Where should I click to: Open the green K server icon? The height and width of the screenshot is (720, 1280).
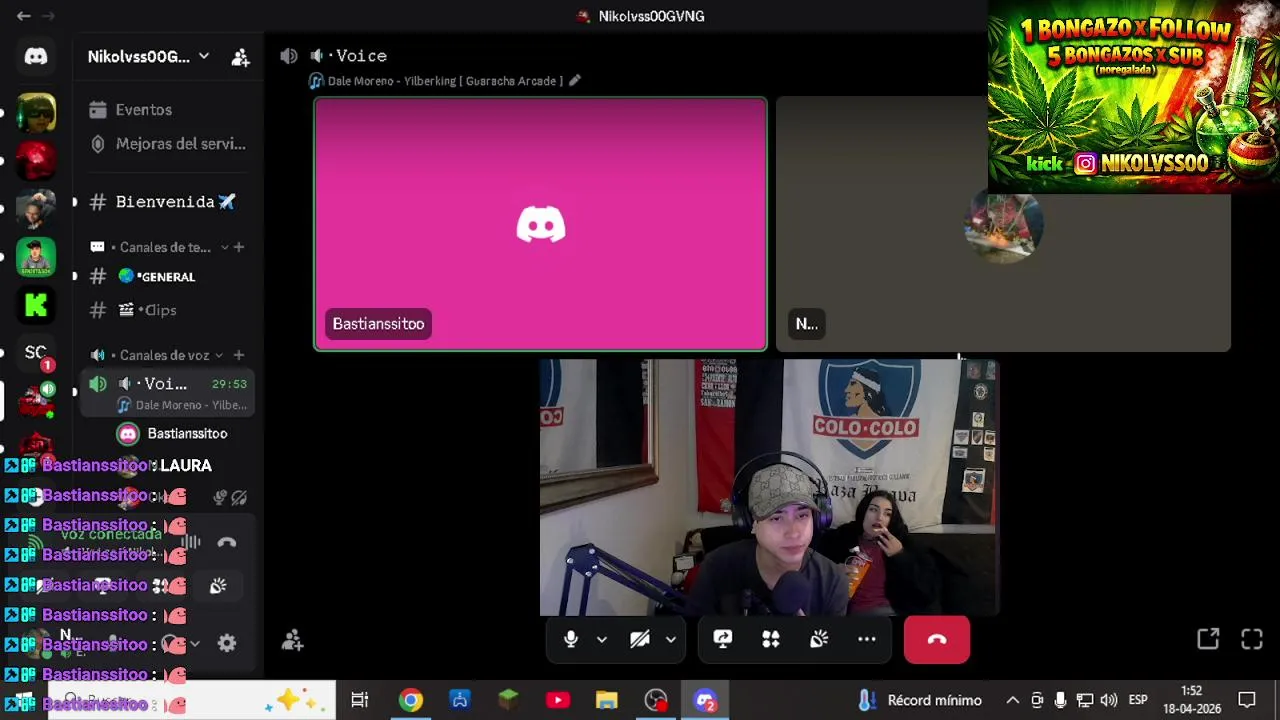click(36, 305)
